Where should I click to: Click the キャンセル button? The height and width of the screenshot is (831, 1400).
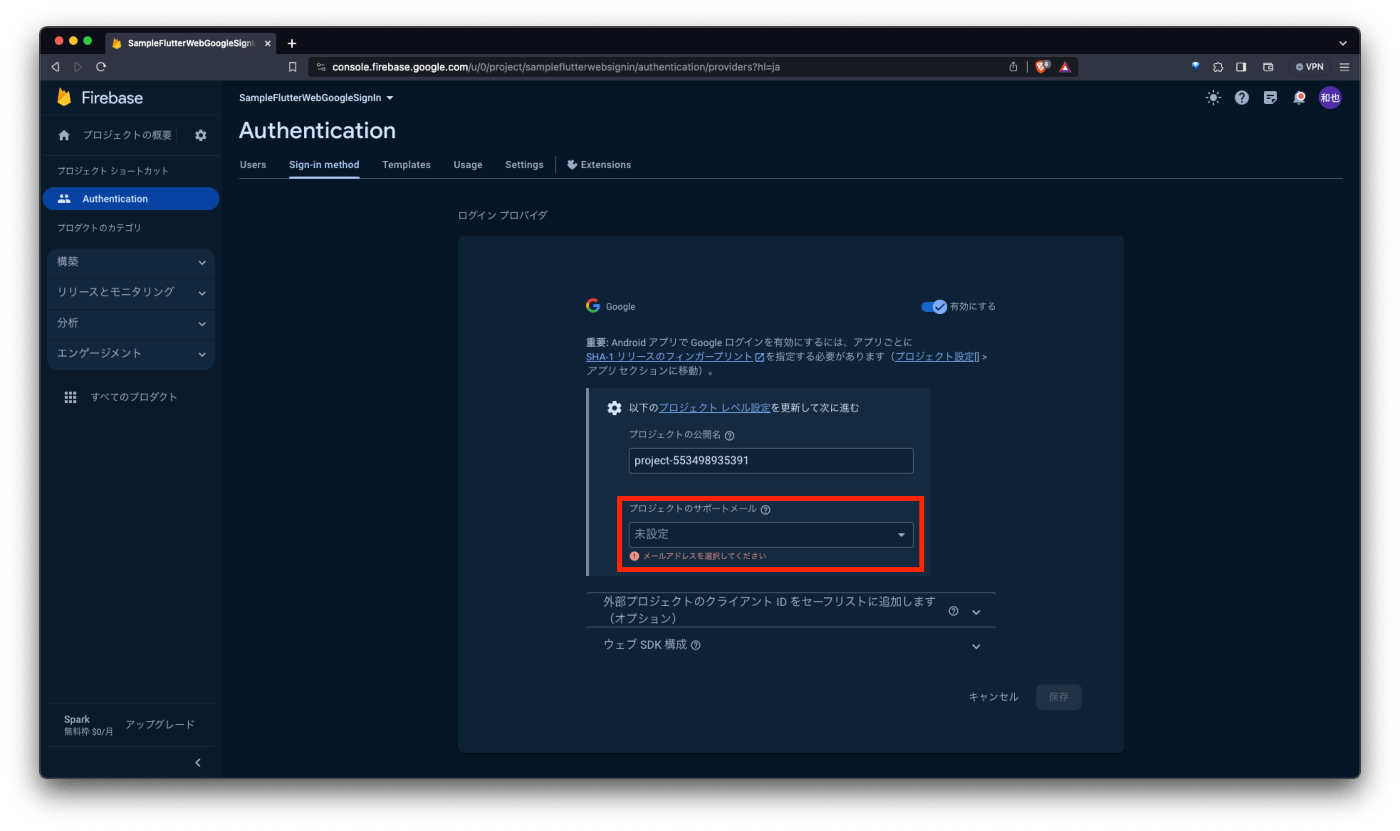993,697
